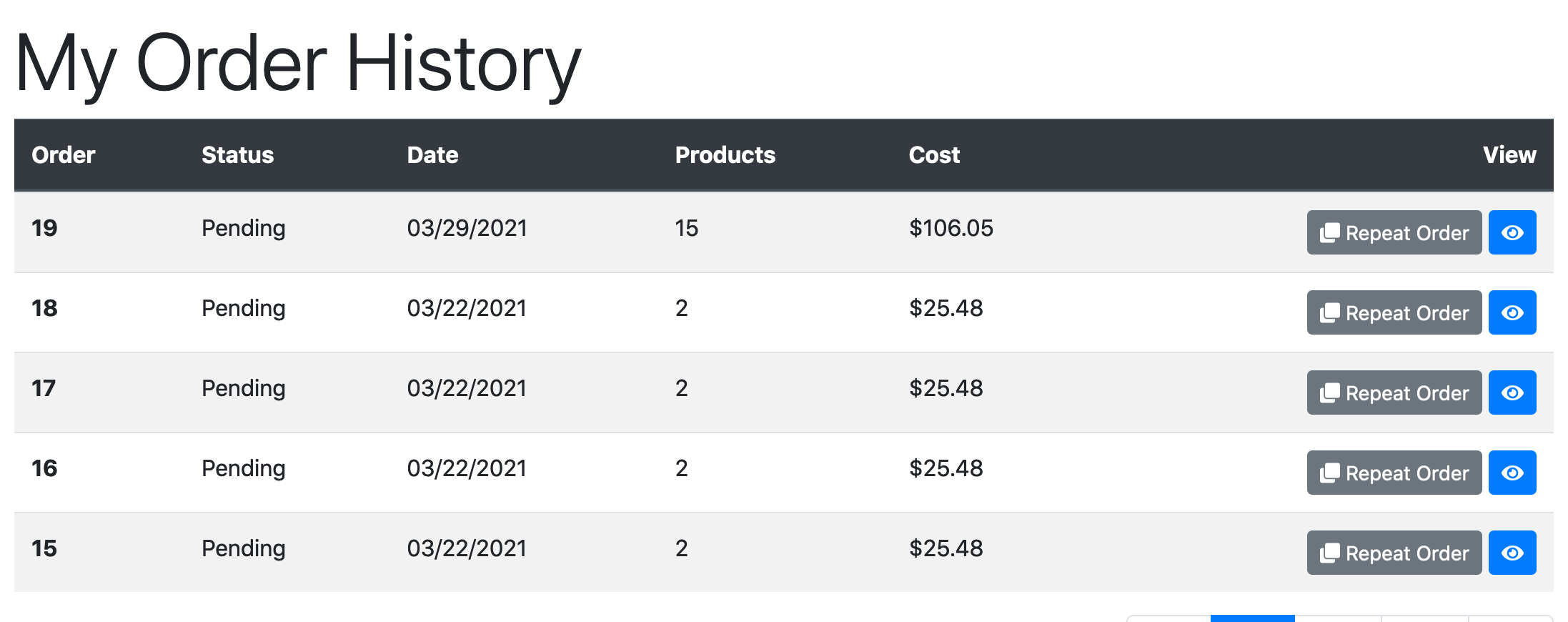The width and height of the screenshot is (1568, 622).
Task: Repeat order number 17
Action: tap(1394, 393)
